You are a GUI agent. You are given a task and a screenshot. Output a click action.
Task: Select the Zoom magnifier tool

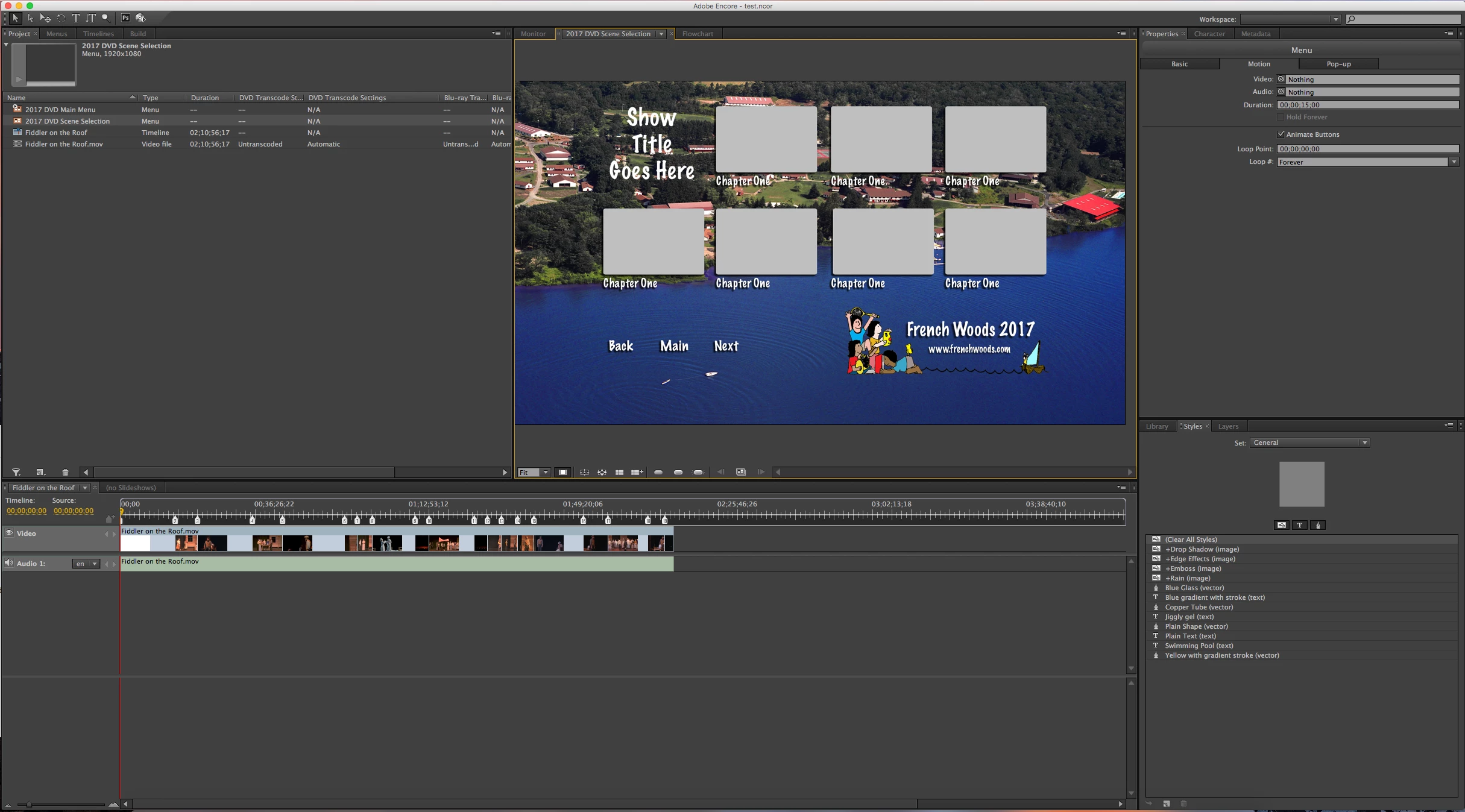coord(106,18)
